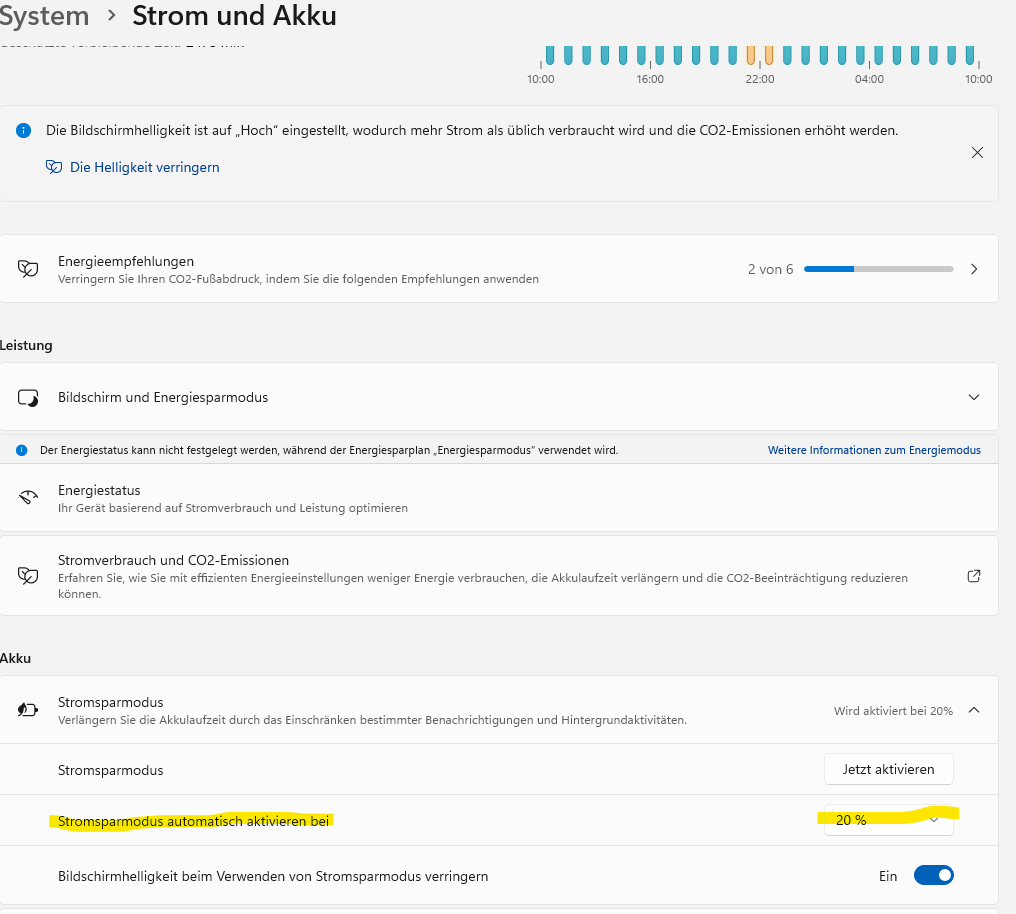Click the blue info icon in brightness notice

tap(23, 130)
